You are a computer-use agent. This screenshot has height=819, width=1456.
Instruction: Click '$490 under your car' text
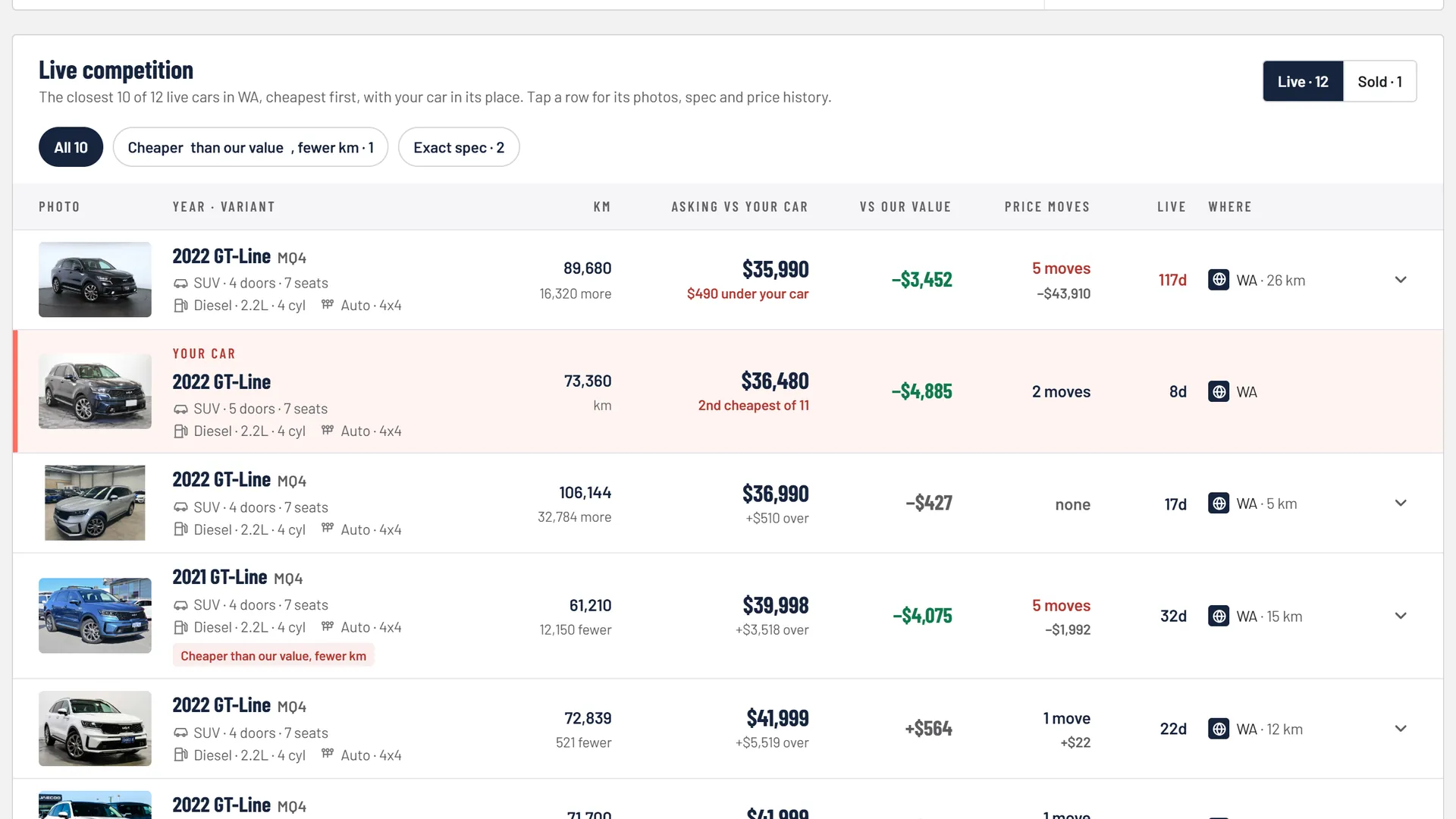748,294
